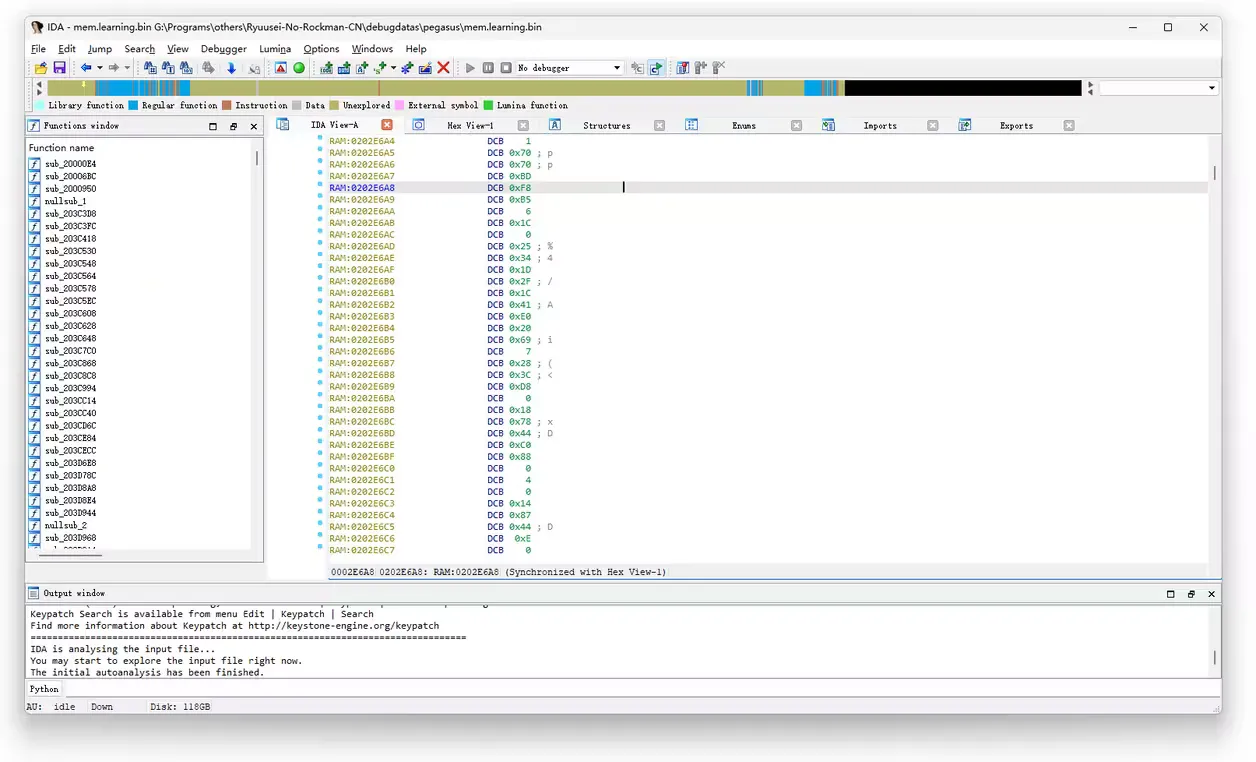Click the blue down arrow icon
1256x762 pixels.
[x=231, y=68]
